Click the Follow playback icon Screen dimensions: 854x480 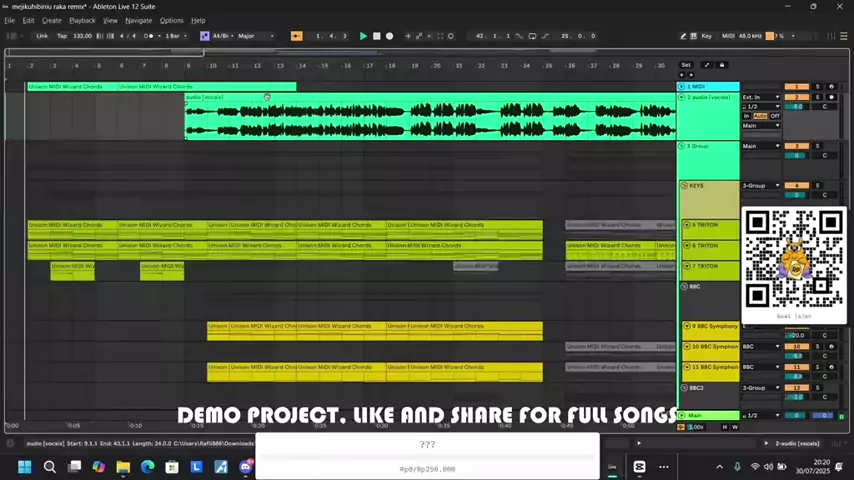pyautogui.click(x=295, y=36)
